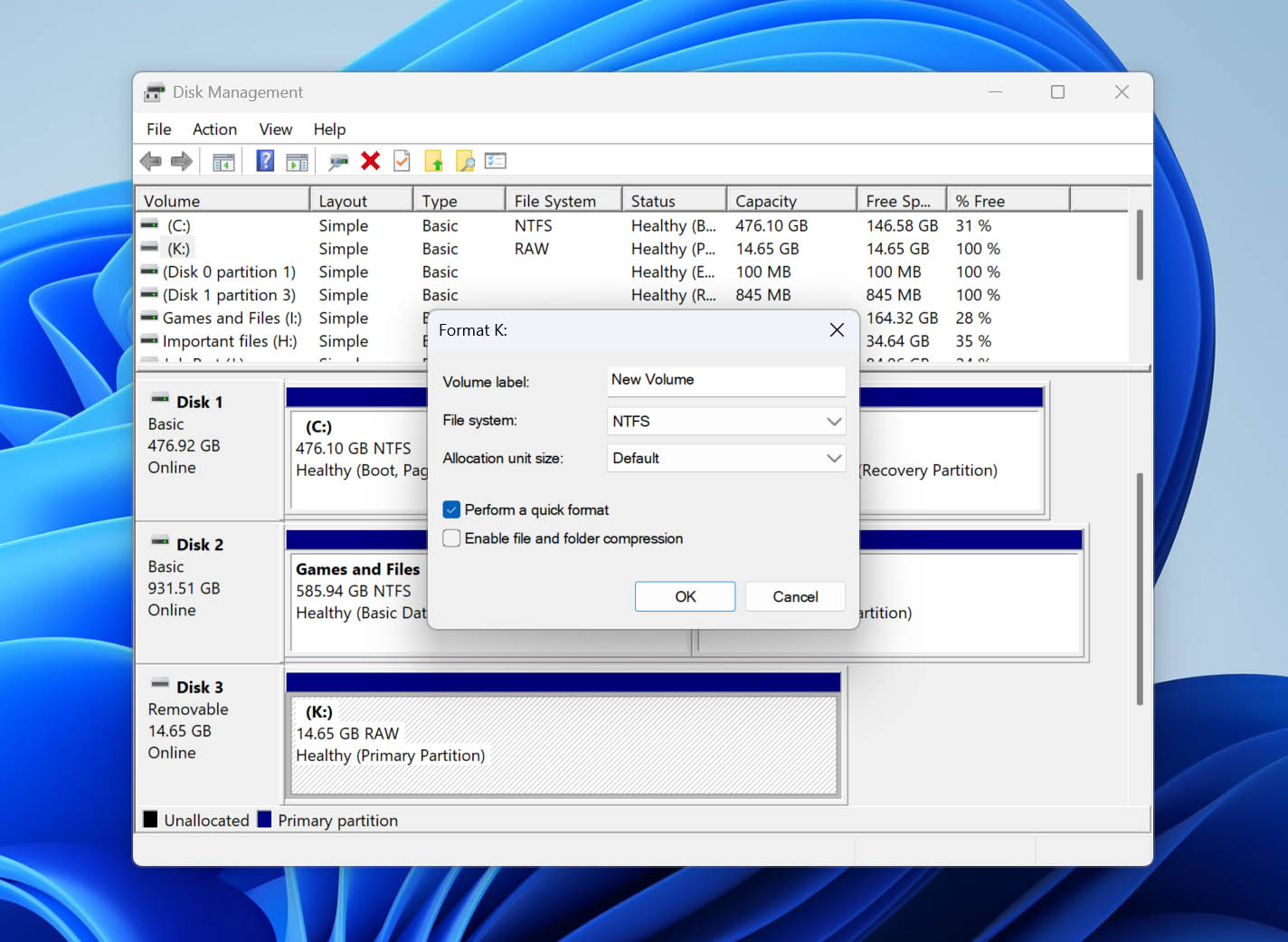Open the View menu
1288x942 pixels.
[x=276, y=129]
